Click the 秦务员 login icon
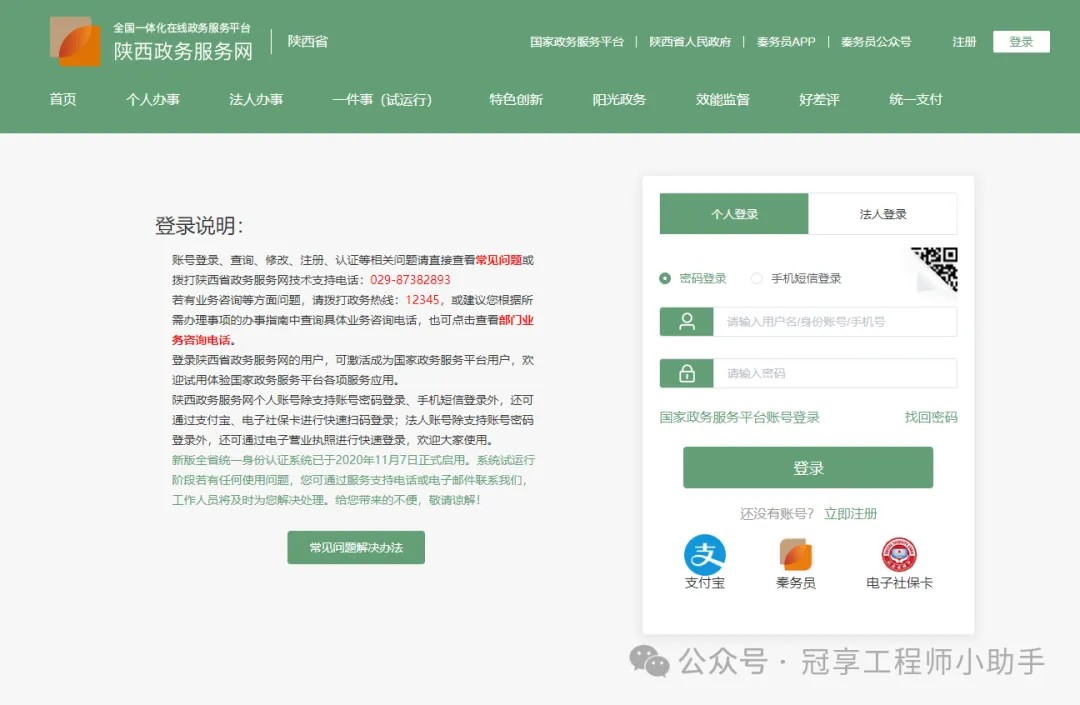The image size is (1080, 705). tap(796, 555)
